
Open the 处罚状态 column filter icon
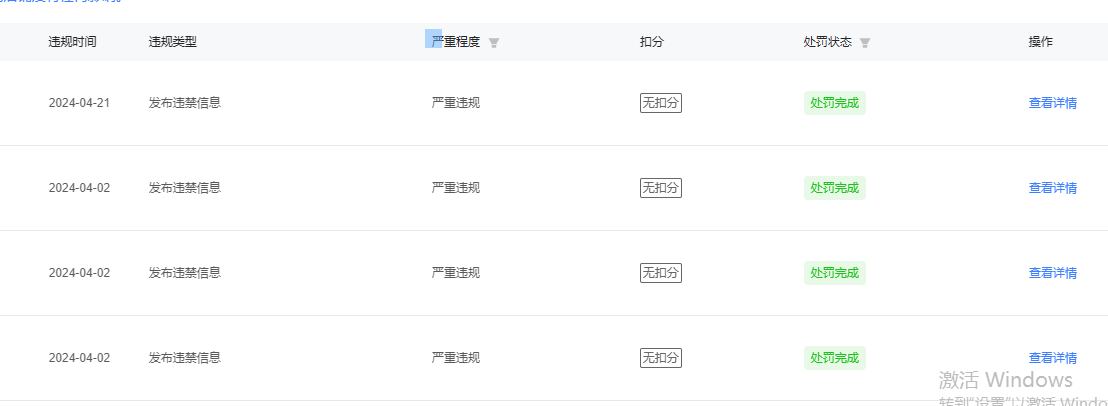click(865, 43)
